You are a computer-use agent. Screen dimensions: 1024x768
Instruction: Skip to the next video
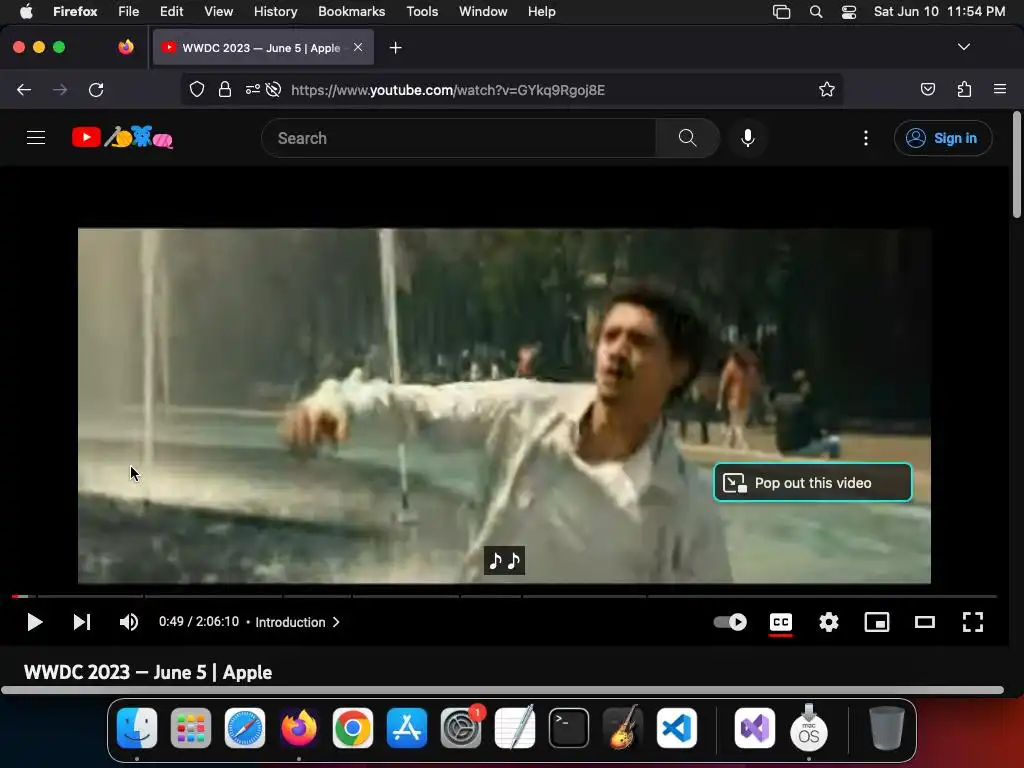coord(82,622)
